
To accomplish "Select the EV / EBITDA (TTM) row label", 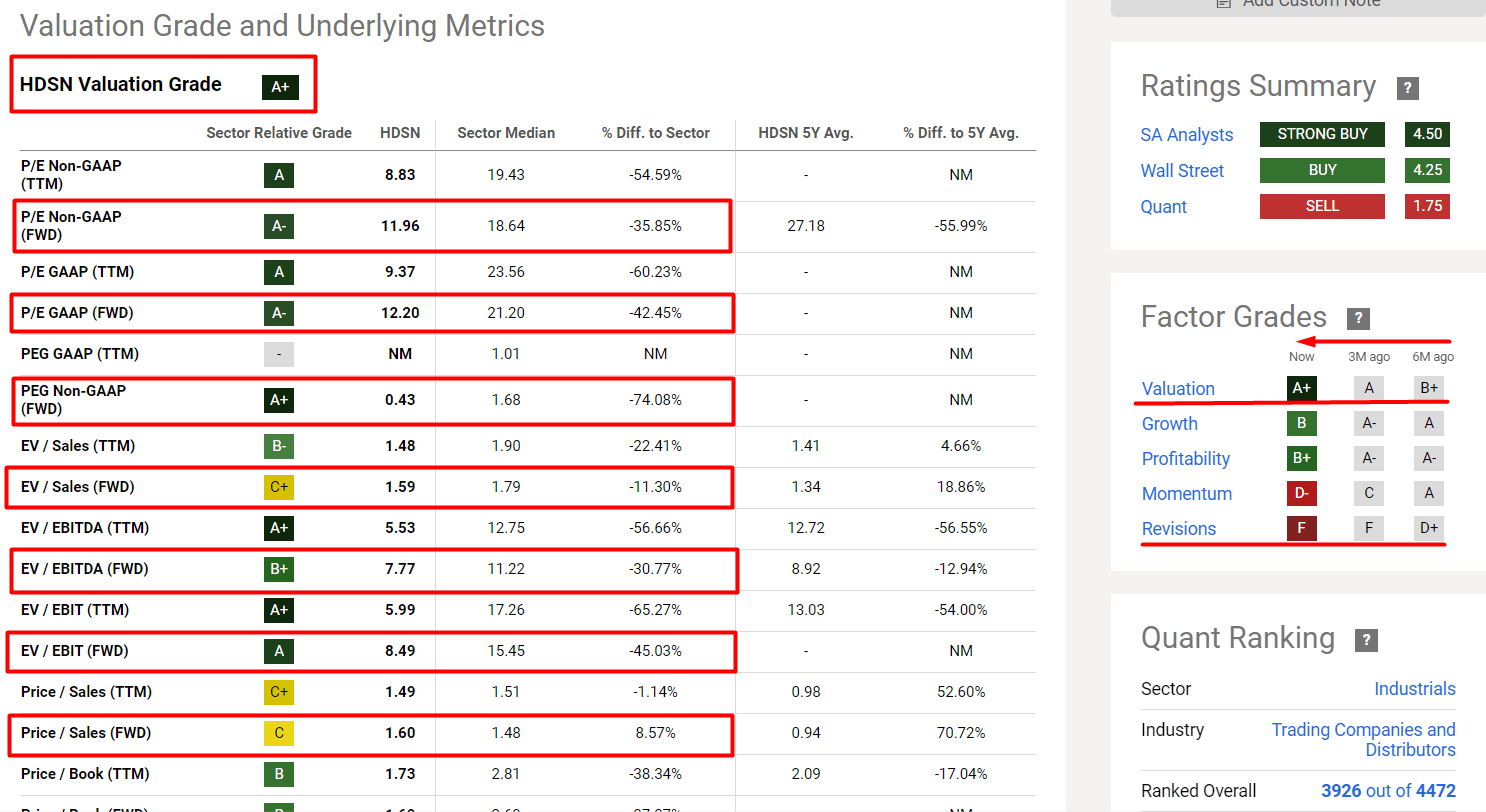I will tap(83, 528).
